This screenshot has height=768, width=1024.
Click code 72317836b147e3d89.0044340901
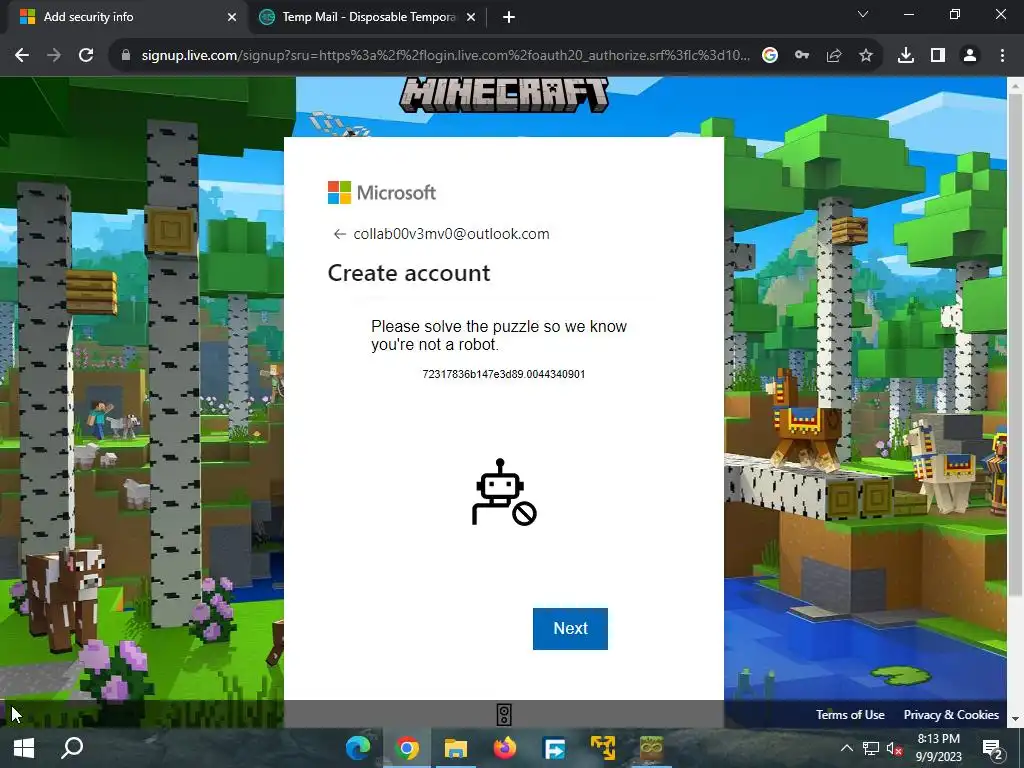pos(504,374)
